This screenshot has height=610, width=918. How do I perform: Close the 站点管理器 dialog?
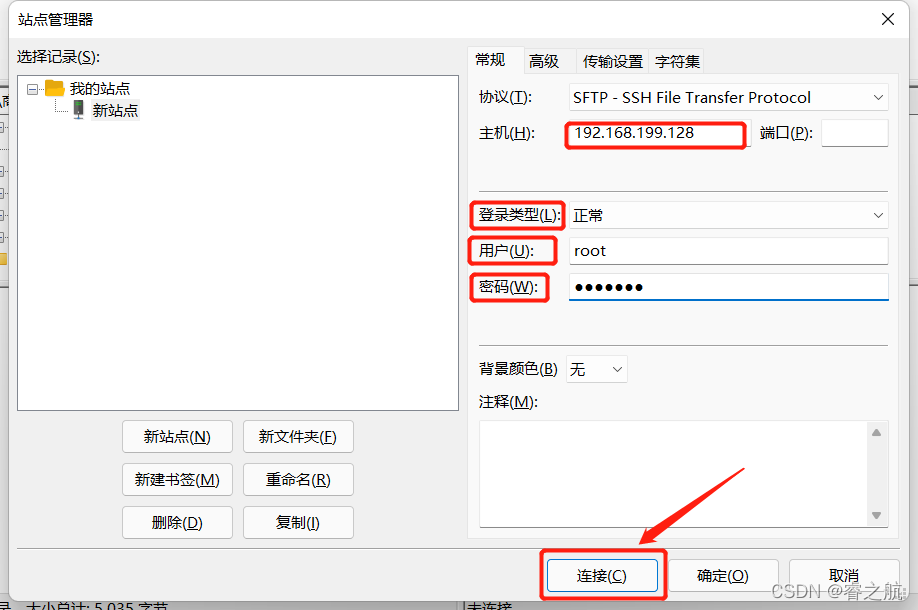(x=888, y=19)
